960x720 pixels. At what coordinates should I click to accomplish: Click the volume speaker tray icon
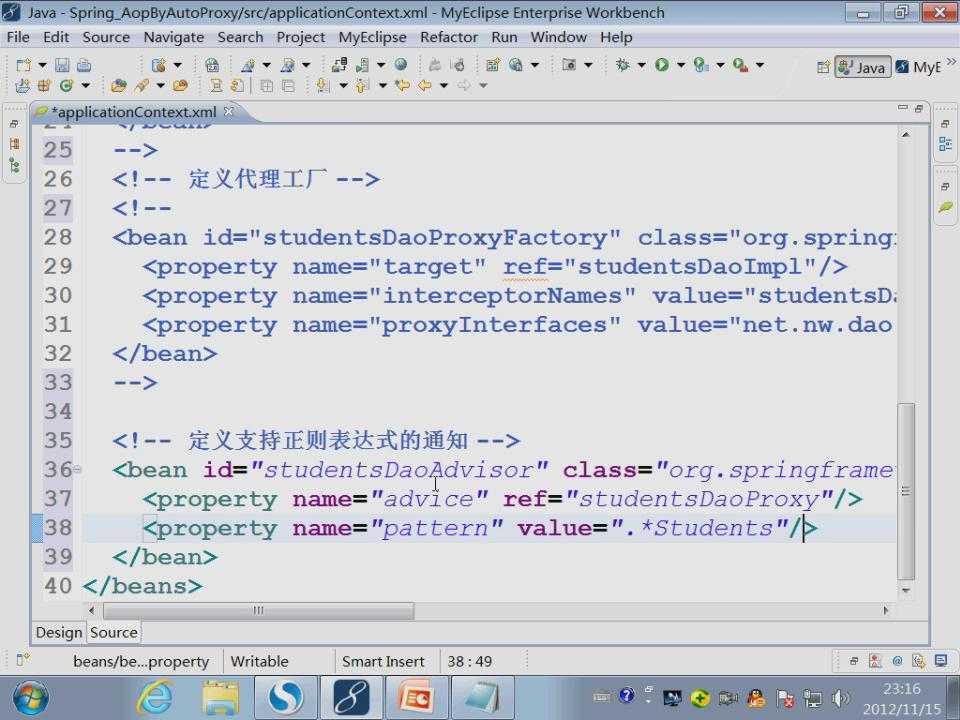click(x=840, y=698)
